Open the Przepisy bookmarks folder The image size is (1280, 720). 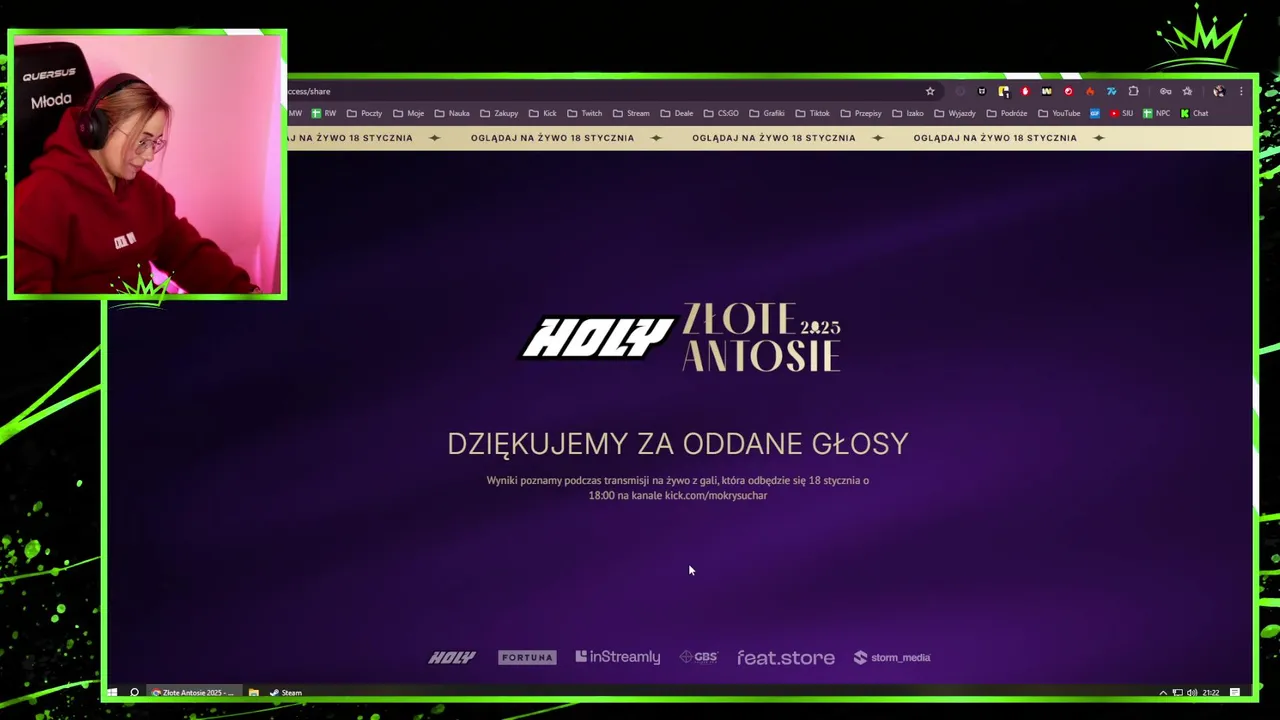861,113
